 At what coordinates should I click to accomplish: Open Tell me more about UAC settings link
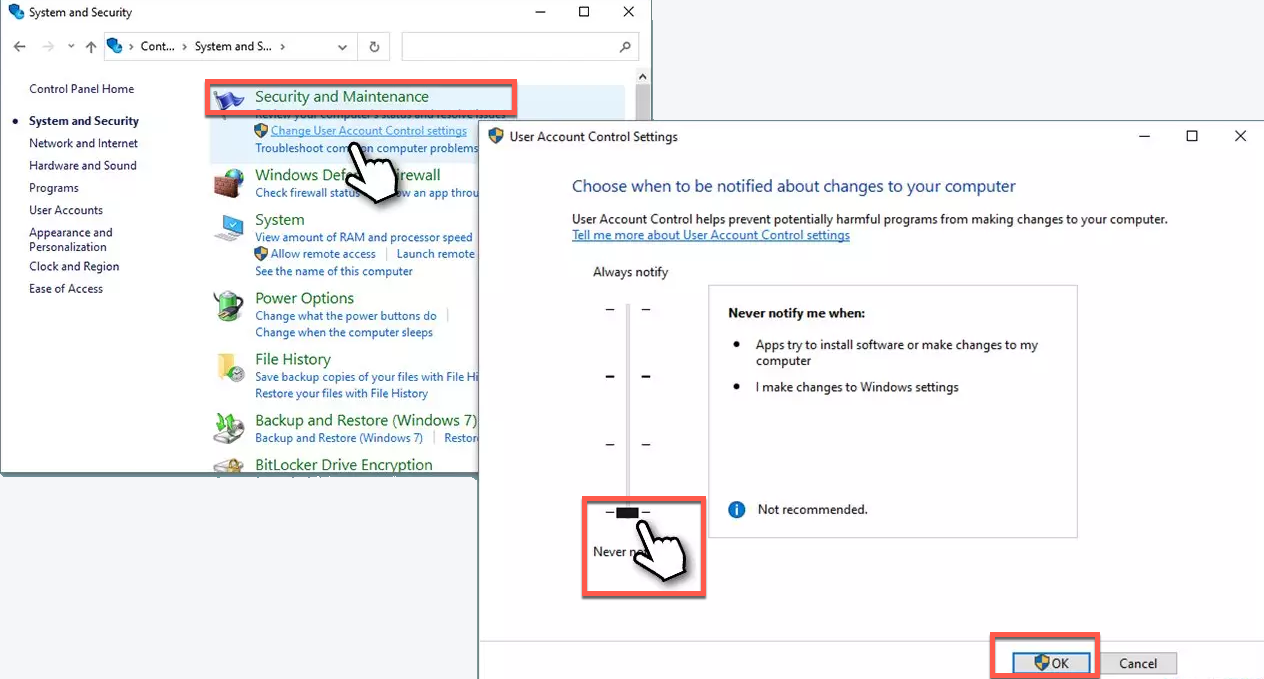tap(710, 235)
